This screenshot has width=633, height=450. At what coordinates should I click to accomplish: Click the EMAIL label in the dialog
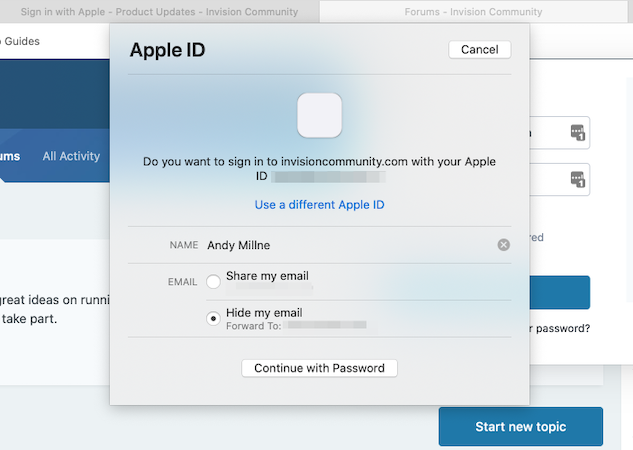click(182, 282)
